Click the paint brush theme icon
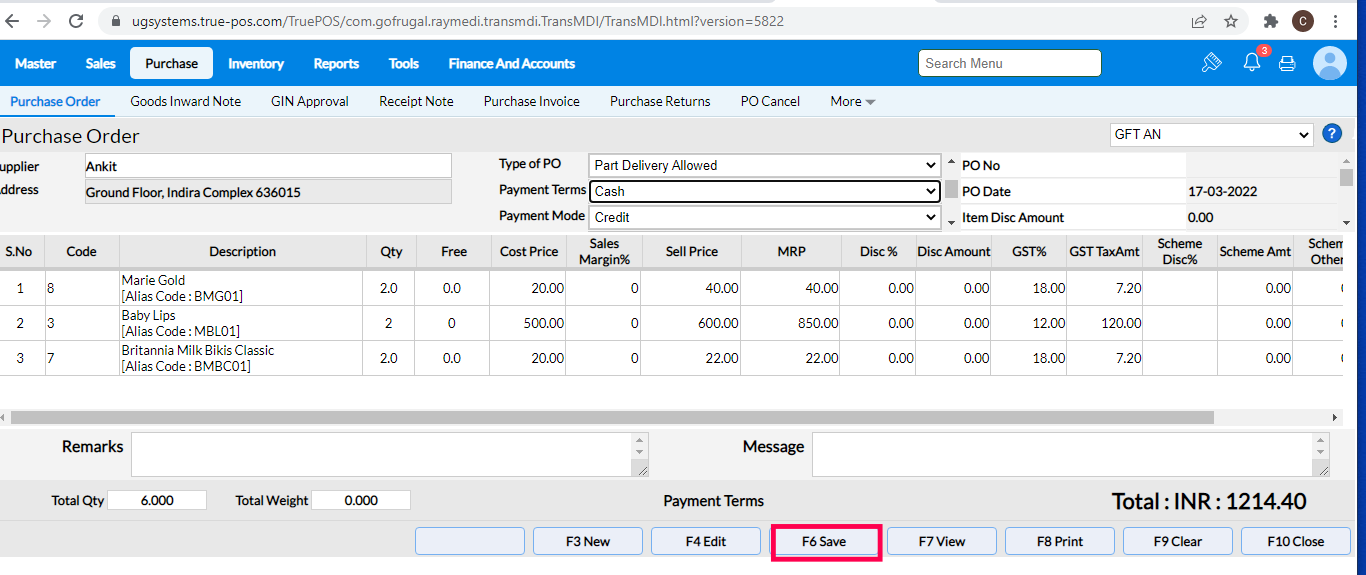 1212,63
